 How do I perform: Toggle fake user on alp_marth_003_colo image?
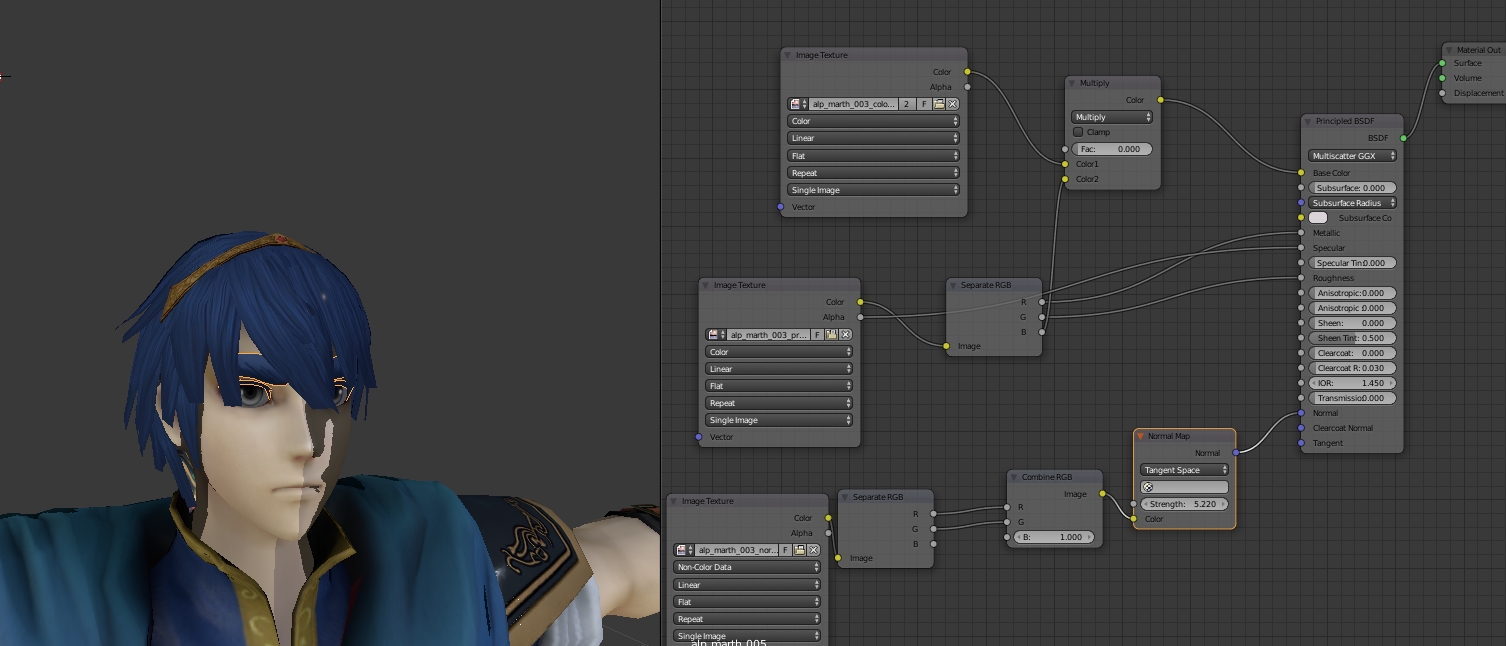click(925, 104)
